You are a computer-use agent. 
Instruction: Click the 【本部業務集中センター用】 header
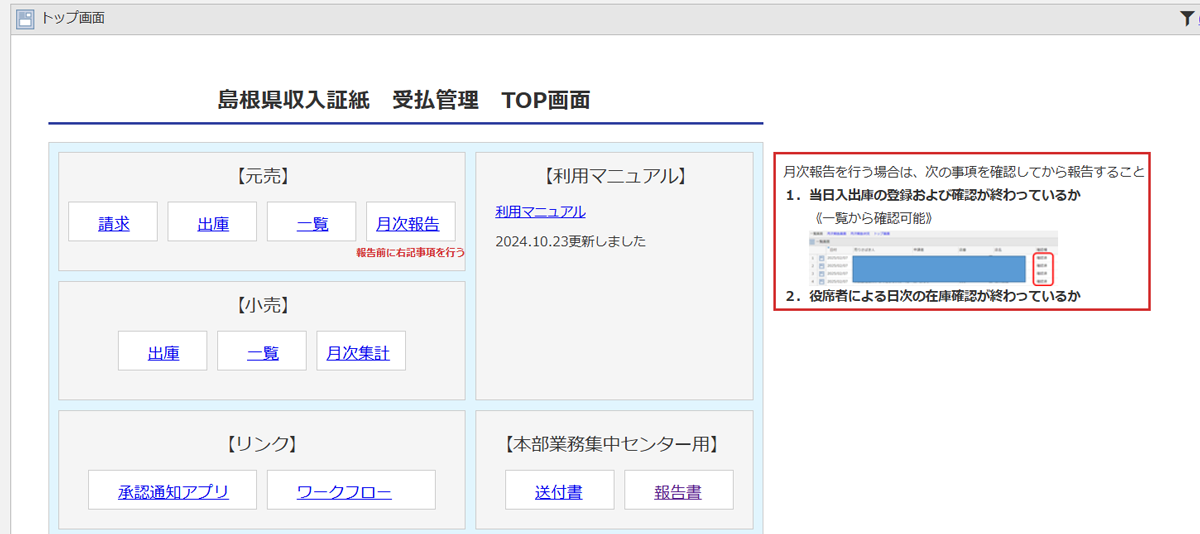pyautogui.click(x=614, y=444)
